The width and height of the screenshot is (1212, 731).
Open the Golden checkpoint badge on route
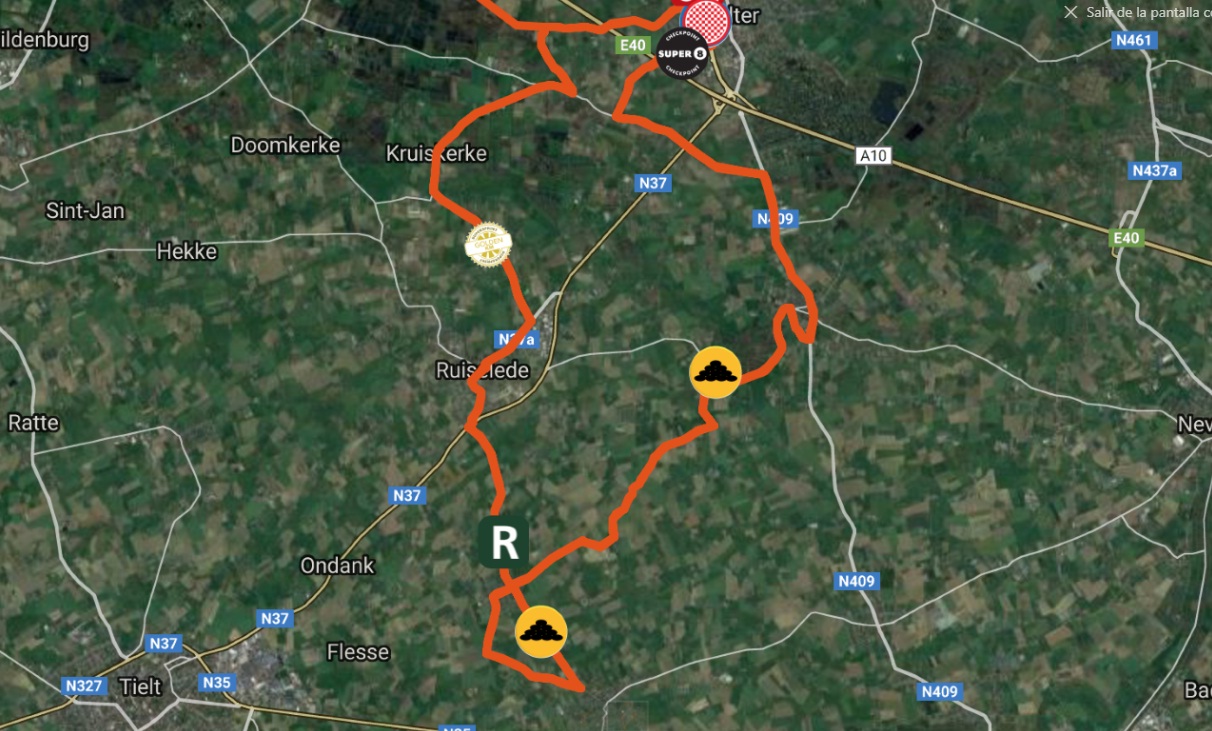489,244
